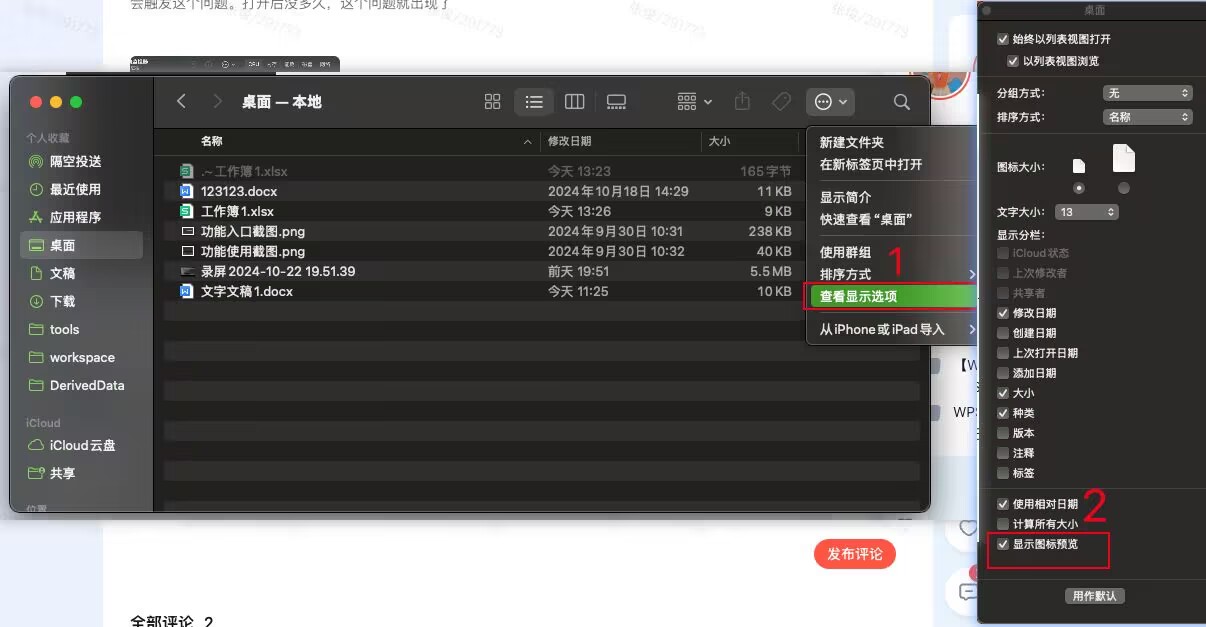Enable the 计算所有大小 checkbox

click(1003, 524)
